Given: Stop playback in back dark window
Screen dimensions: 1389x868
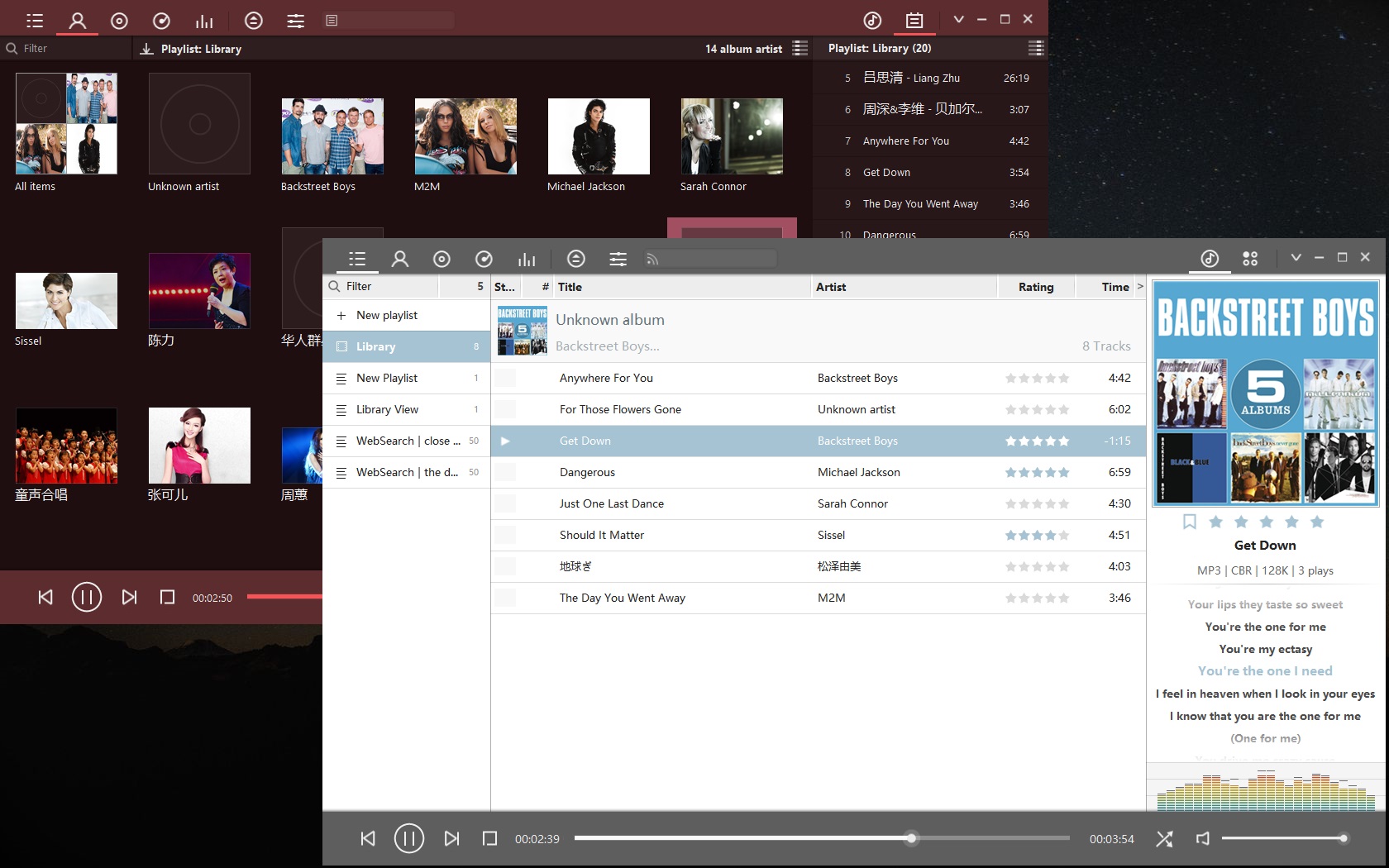Looking at the screenshot, I should coord(167,597).
